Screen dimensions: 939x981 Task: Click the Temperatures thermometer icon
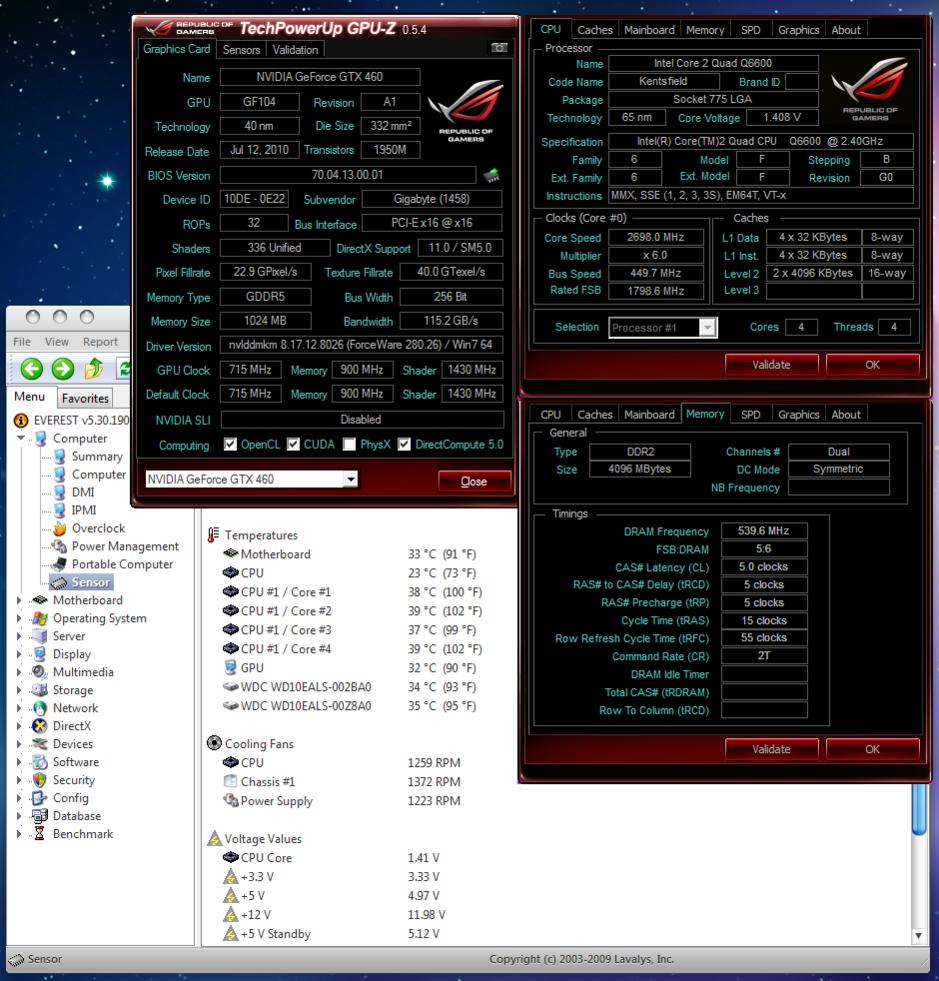pos(213,535)
